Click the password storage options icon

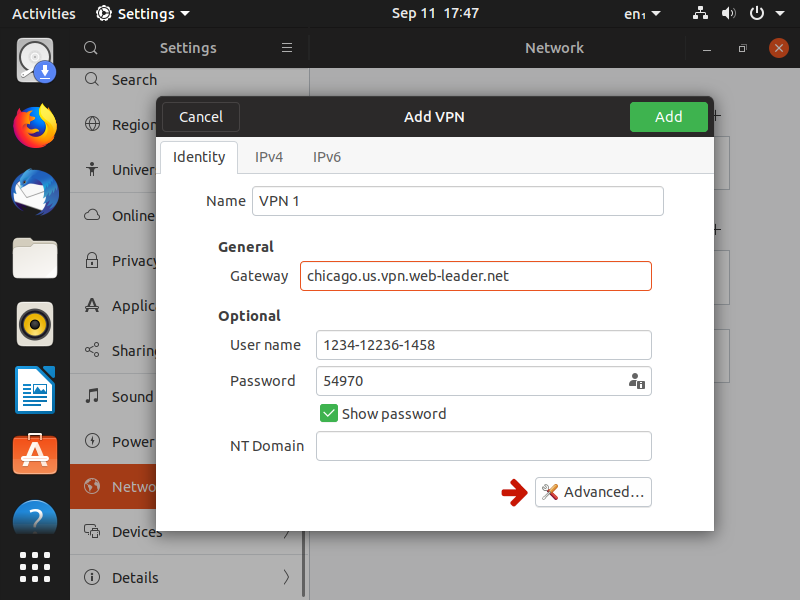(x=636, y=381)
